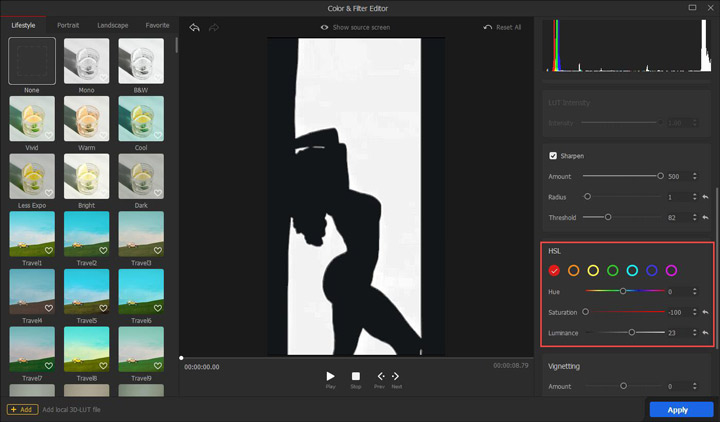
Task: Click the Hue value stepper arrows
Action: pos(694,292)
